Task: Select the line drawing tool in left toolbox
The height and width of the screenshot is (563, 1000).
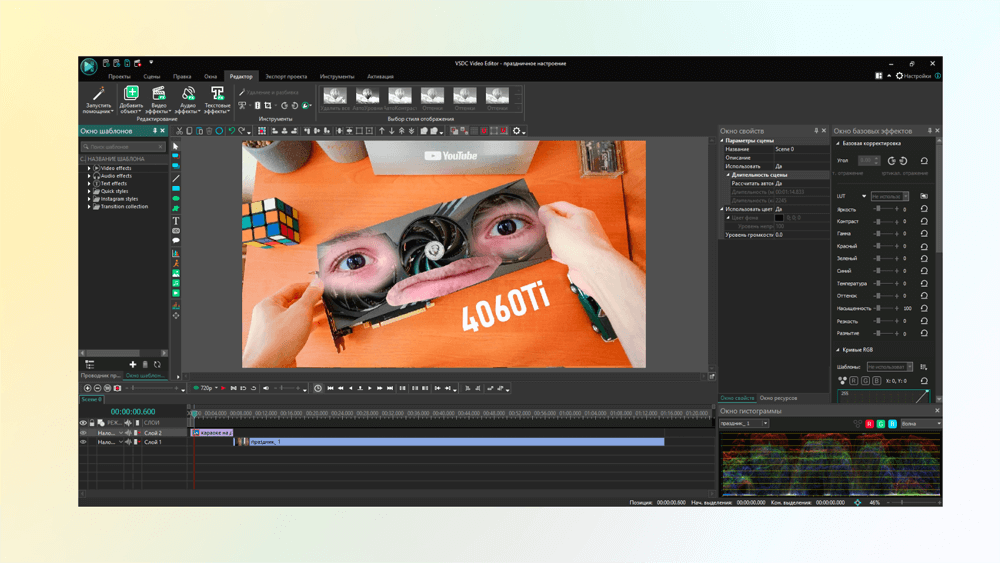Action: tap(176, 178)
